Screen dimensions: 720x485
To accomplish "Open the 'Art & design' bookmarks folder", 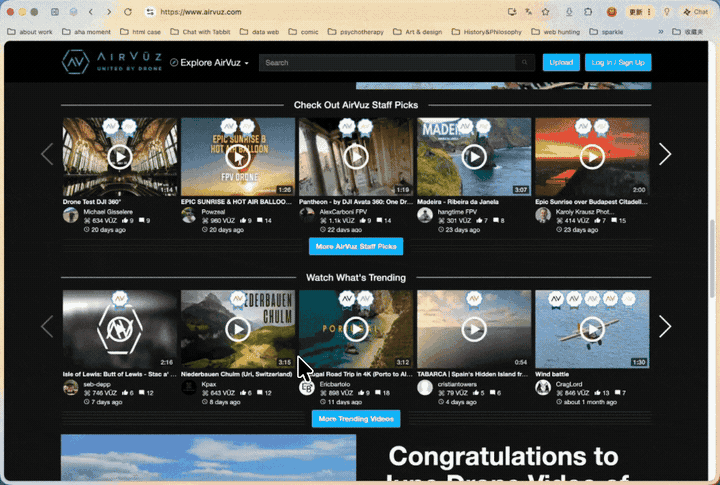I will click(417, 32).
